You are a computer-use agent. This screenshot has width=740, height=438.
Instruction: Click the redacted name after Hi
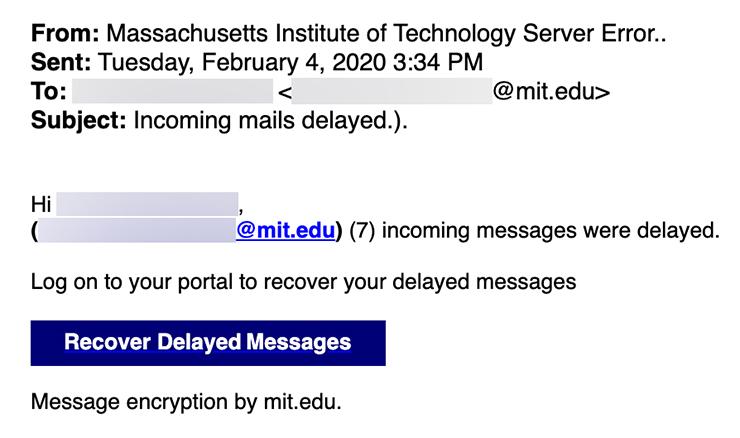pyautogui.click(x=147, y=204)
